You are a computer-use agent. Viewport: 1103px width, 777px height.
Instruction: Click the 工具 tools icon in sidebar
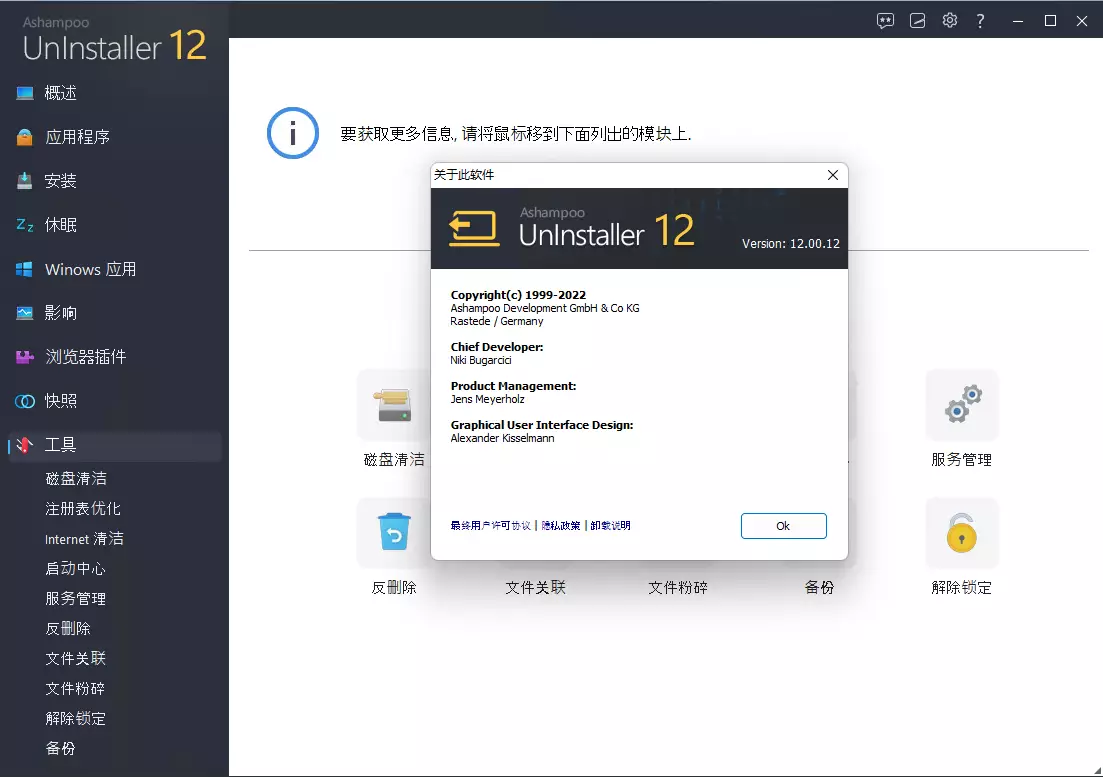click(x=25, y=444)
